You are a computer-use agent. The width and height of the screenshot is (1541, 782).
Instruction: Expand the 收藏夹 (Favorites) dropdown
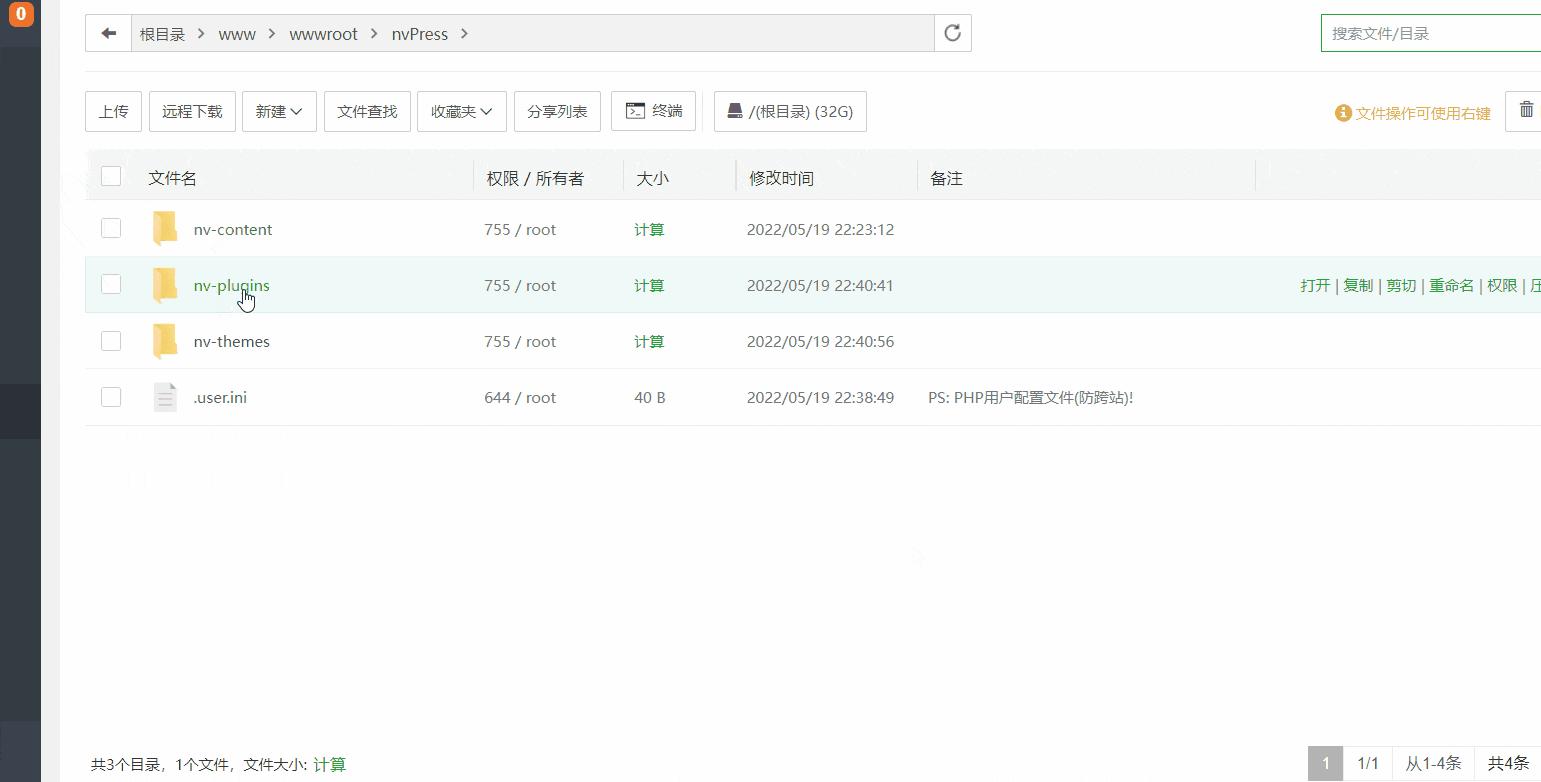click(x=461, y=111)
